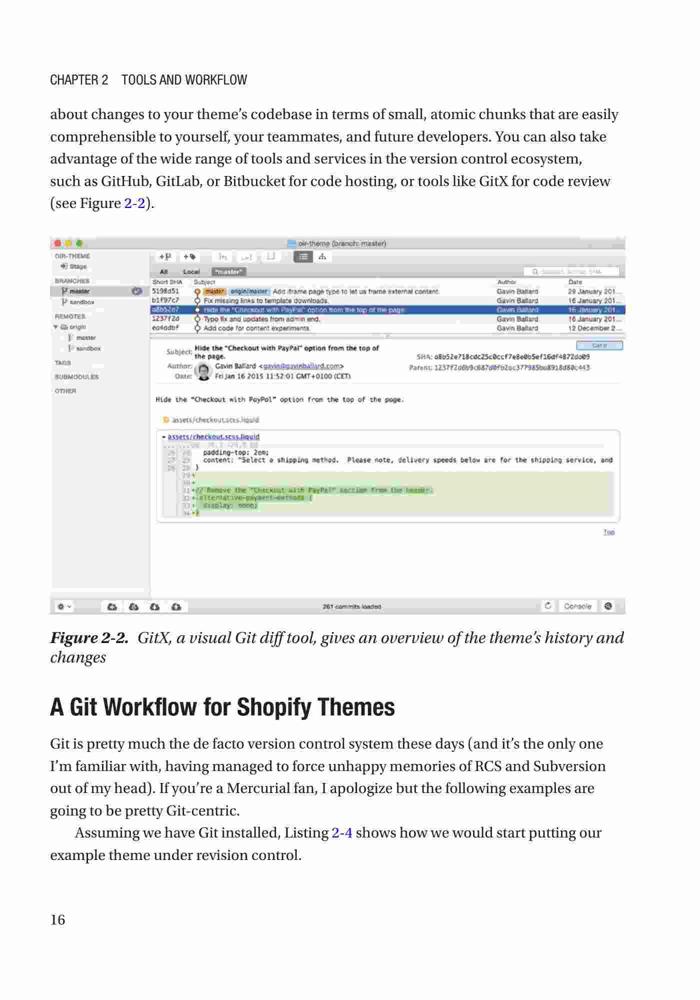
Task: Click the REMOTES section header
Action: pos(69,316)
